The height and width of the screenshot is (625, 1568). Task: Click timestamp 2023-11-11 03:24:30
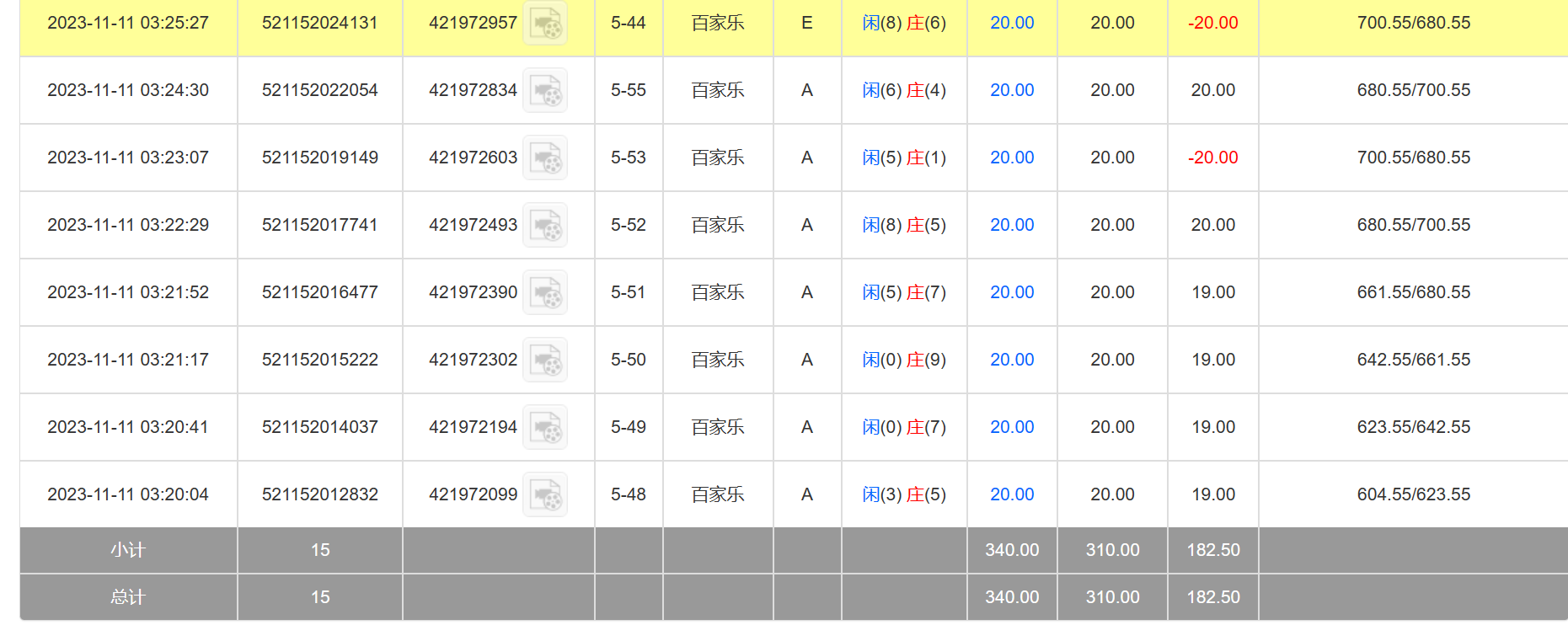tap(128, 90)
